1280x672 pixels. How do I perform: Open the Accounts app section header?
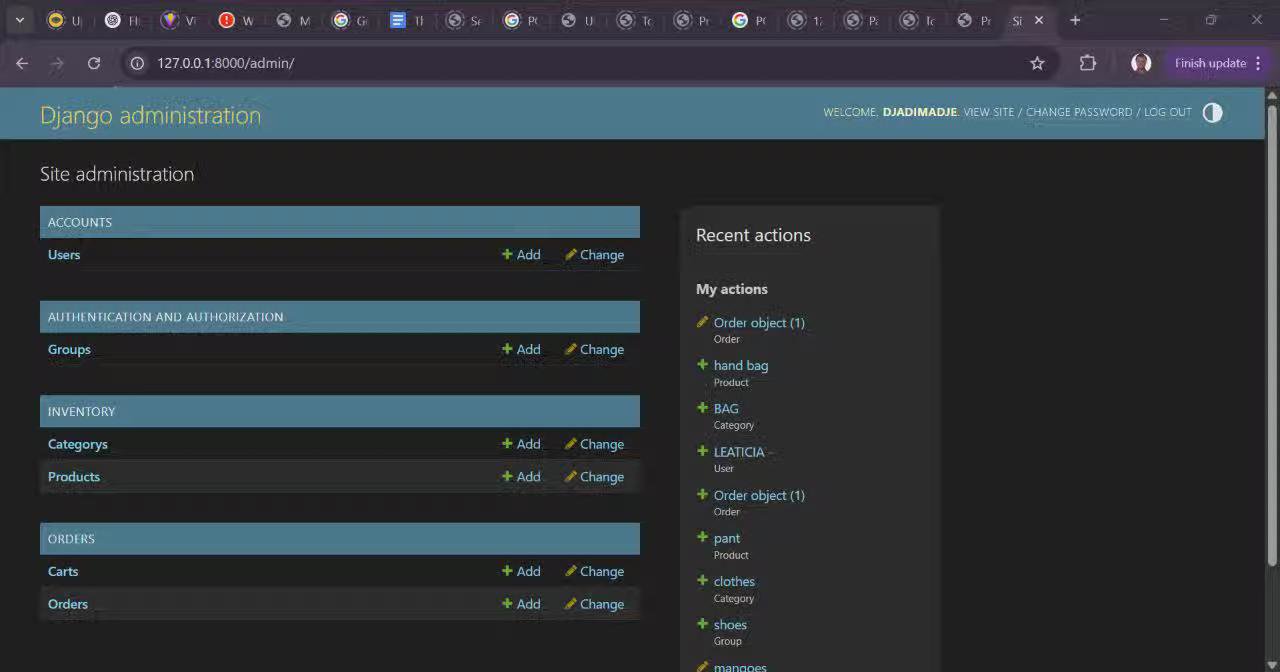[x=80, y=222]
